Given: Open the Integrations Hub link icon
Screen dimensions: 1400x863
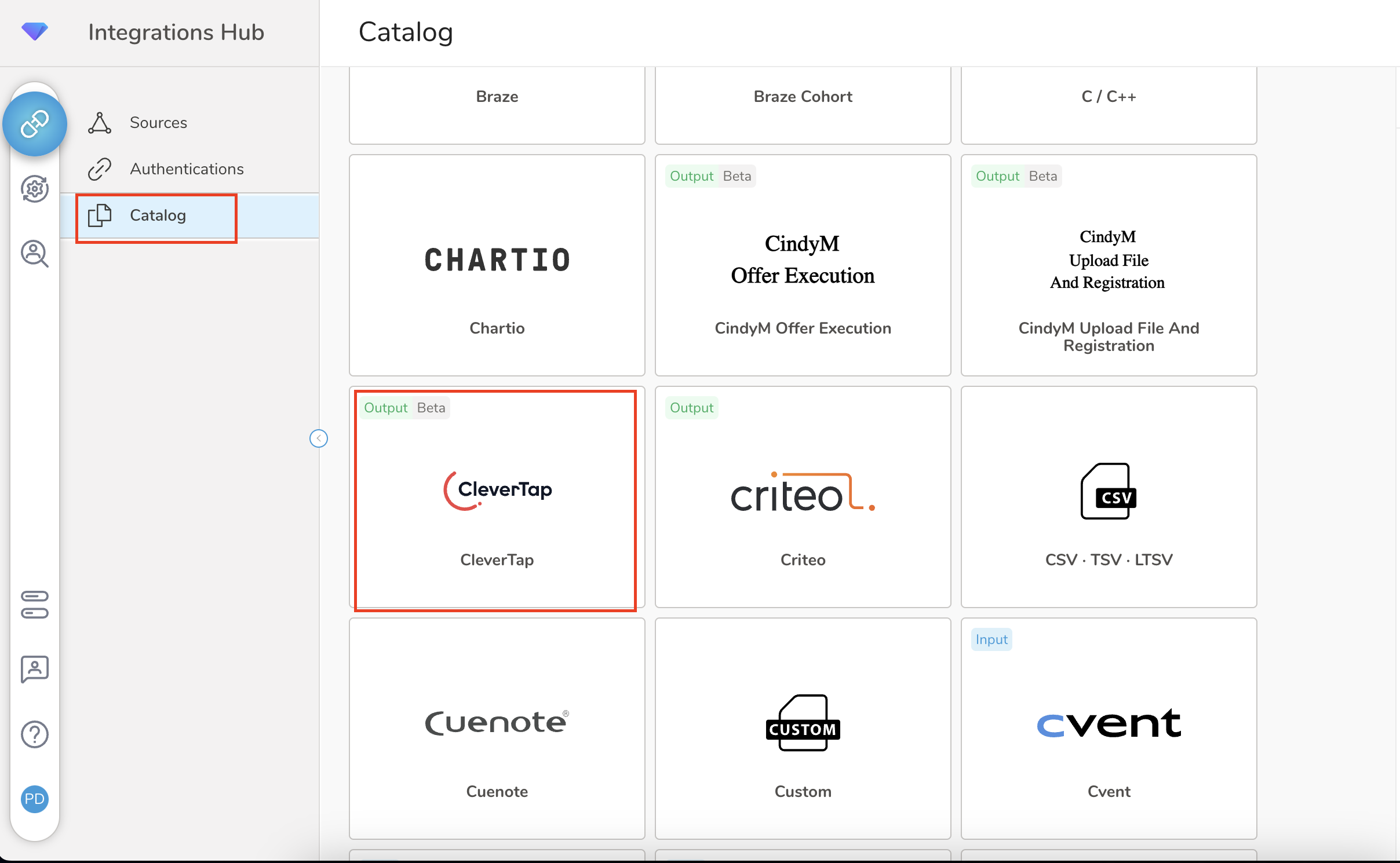Looking at the screenshot, I should pyautogui.click(x=35, y=124).
